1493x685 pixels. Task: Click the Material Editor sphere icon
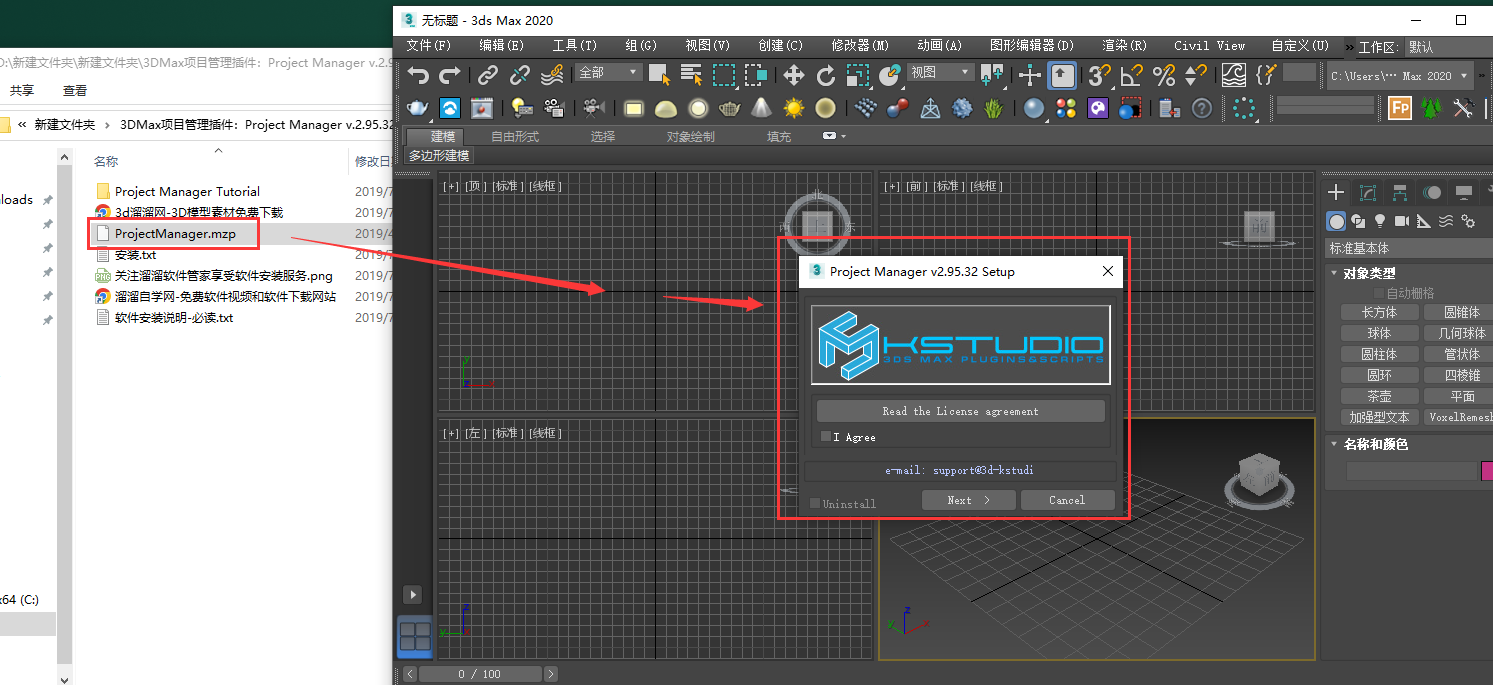[1034, 108]
